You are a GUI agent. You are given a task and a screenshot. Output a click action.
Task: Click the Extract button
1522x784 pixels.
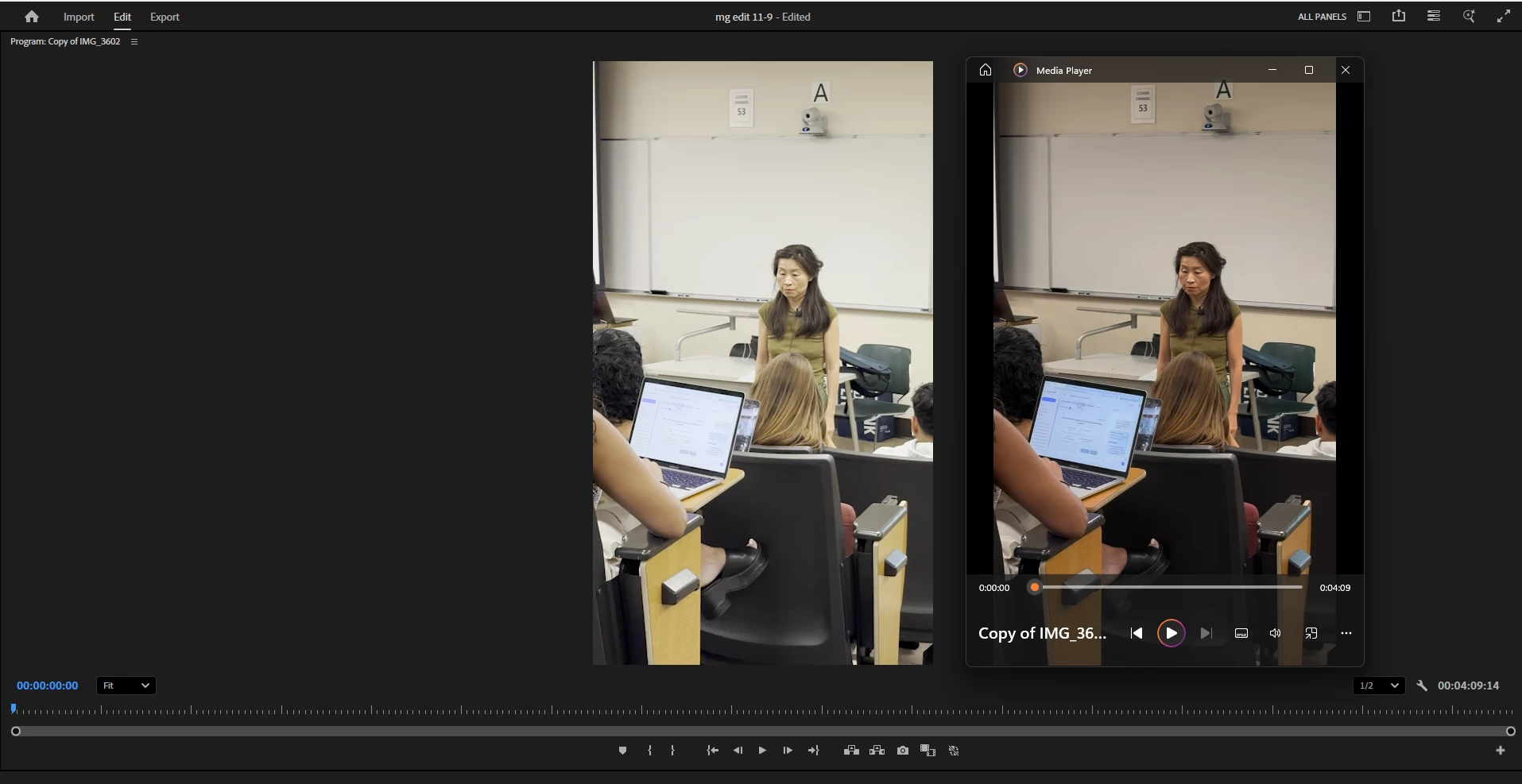click(877, 751)
